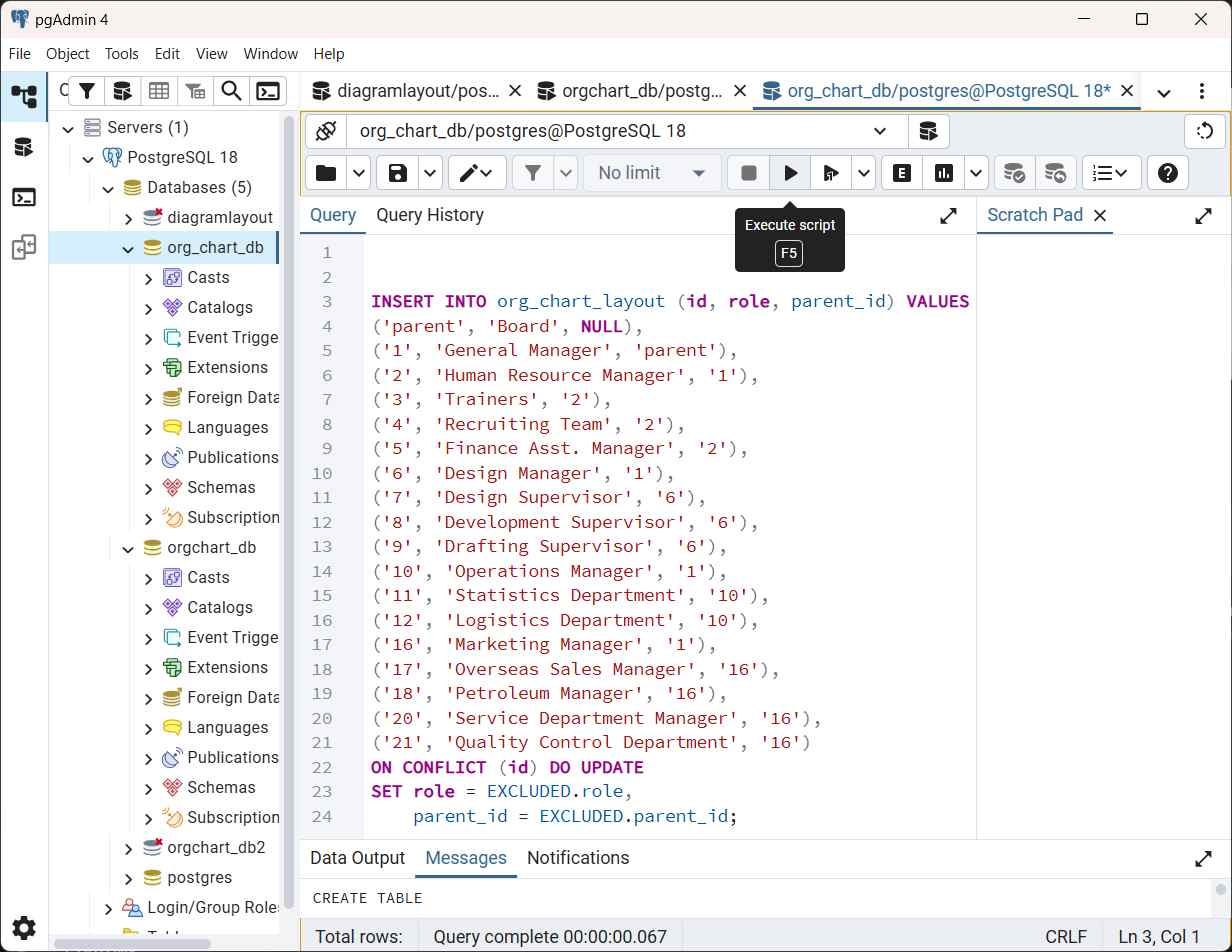Collapse the Databases (5) node
Image resolution: width=1232 pixels, height=952 pixels.
click(x=108, y=188)
